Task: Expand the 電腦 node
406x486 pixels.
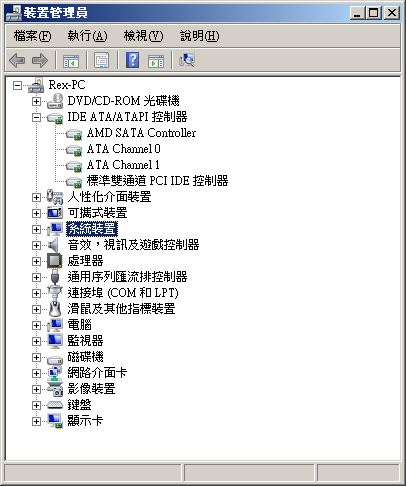Action: 36,325
